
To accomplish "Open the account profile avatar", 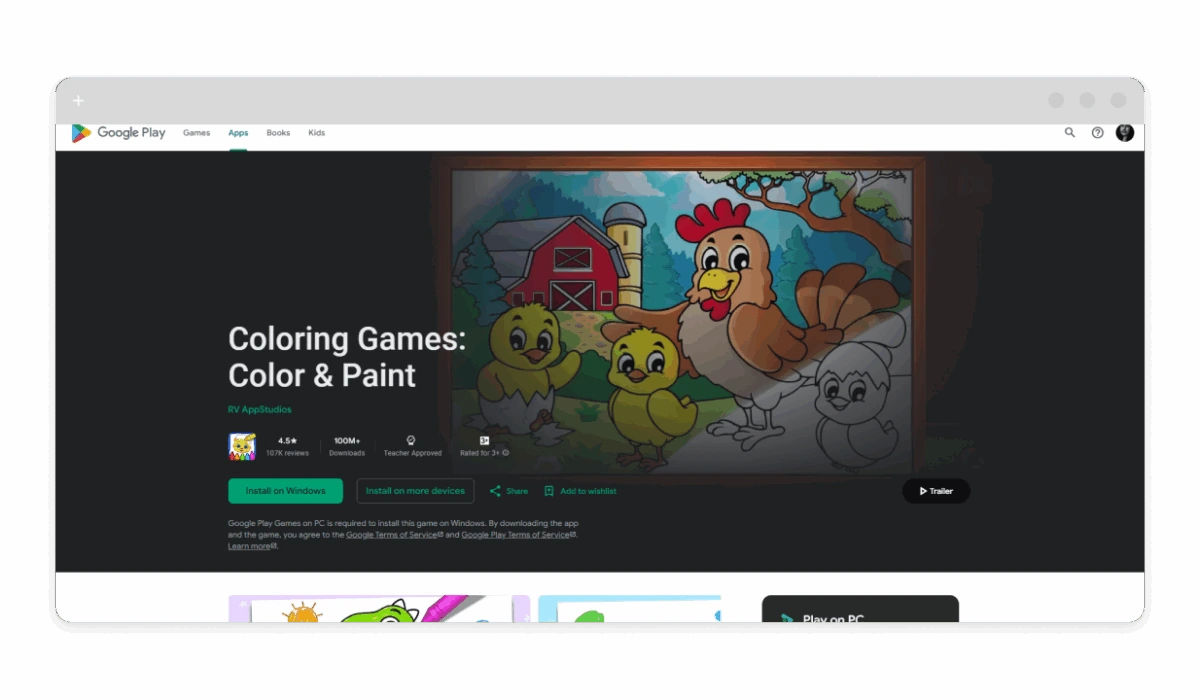I will click(x=1125, y=133).
